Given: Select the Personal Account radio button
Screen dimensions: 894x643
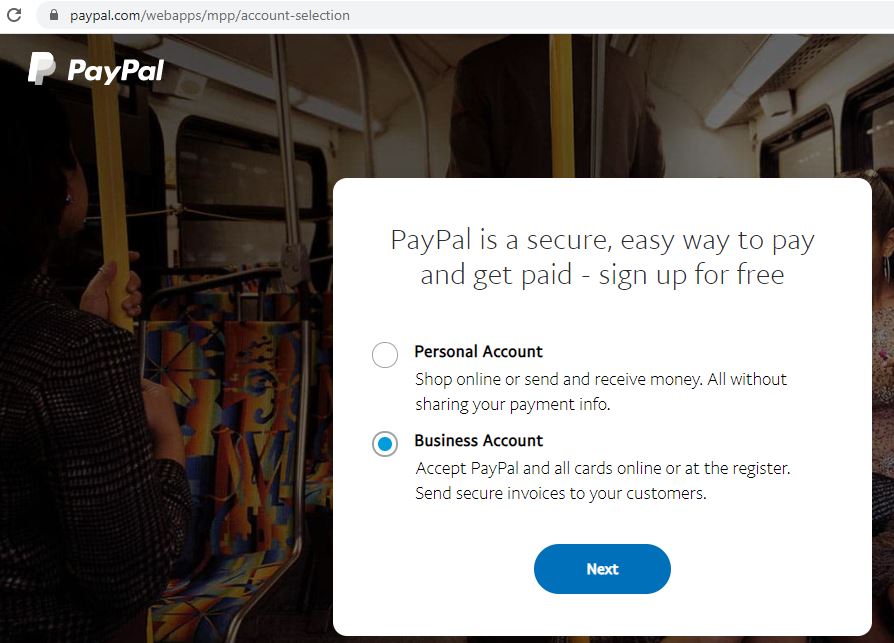Looking at the screenshot, I should 385,355.
